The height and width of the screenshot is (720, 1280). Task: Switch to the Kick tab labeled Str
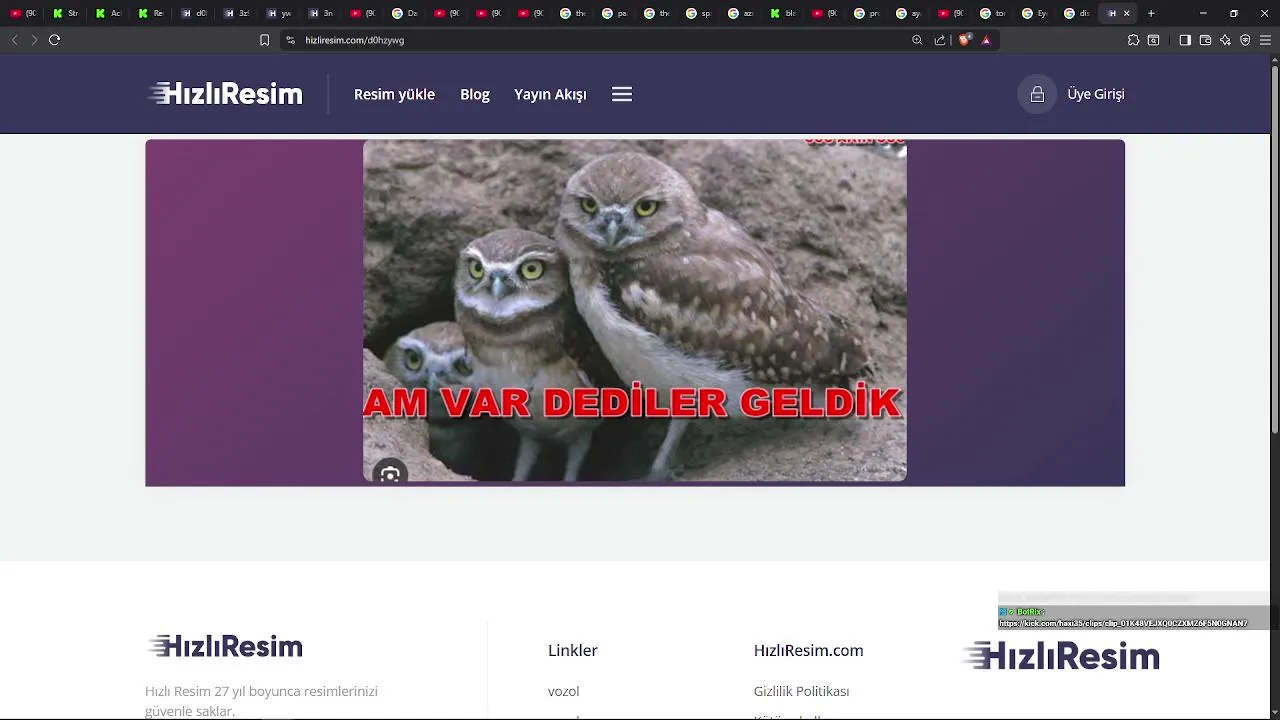click(66, 13)
